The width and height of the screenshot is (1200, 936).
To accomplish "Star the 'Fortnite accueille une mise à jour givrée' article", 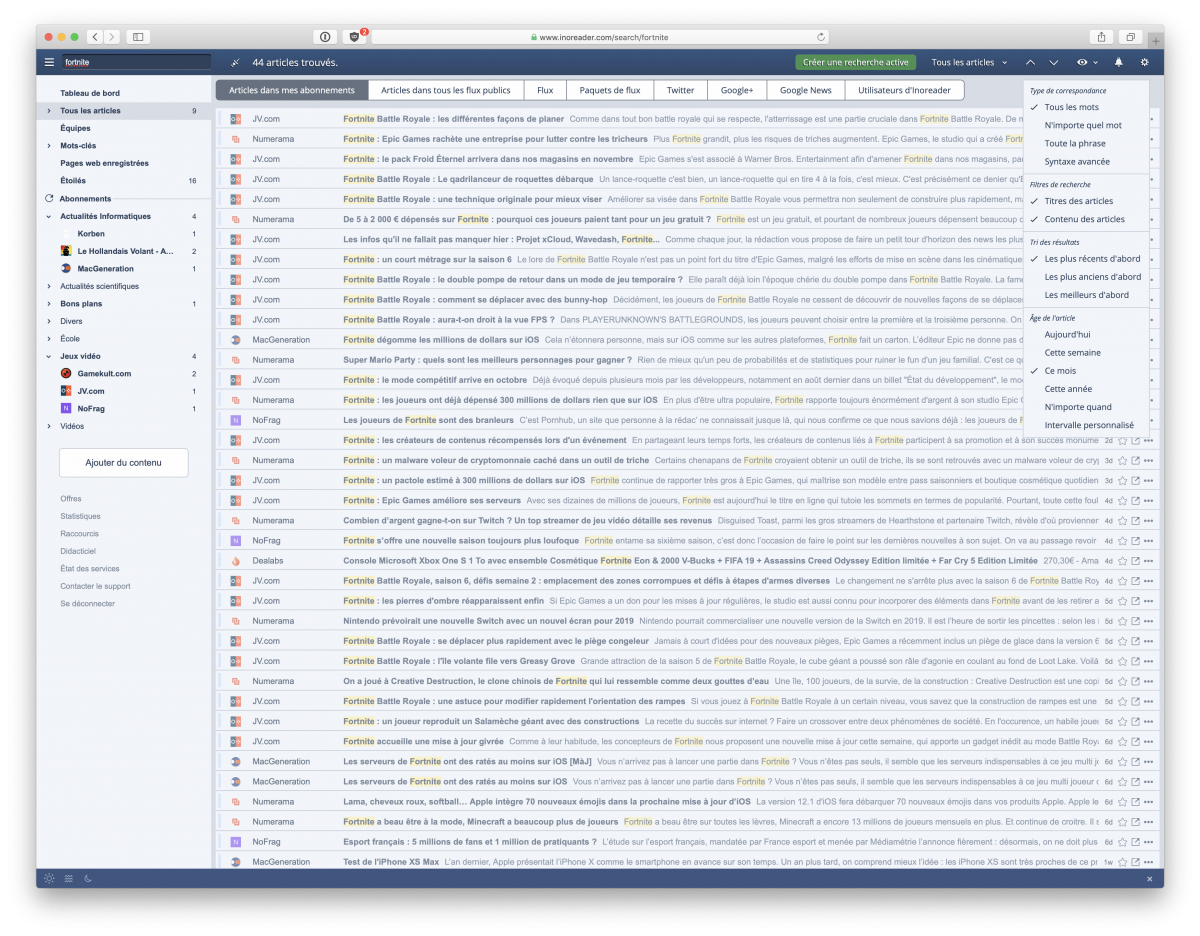I will pos(1122,741).
